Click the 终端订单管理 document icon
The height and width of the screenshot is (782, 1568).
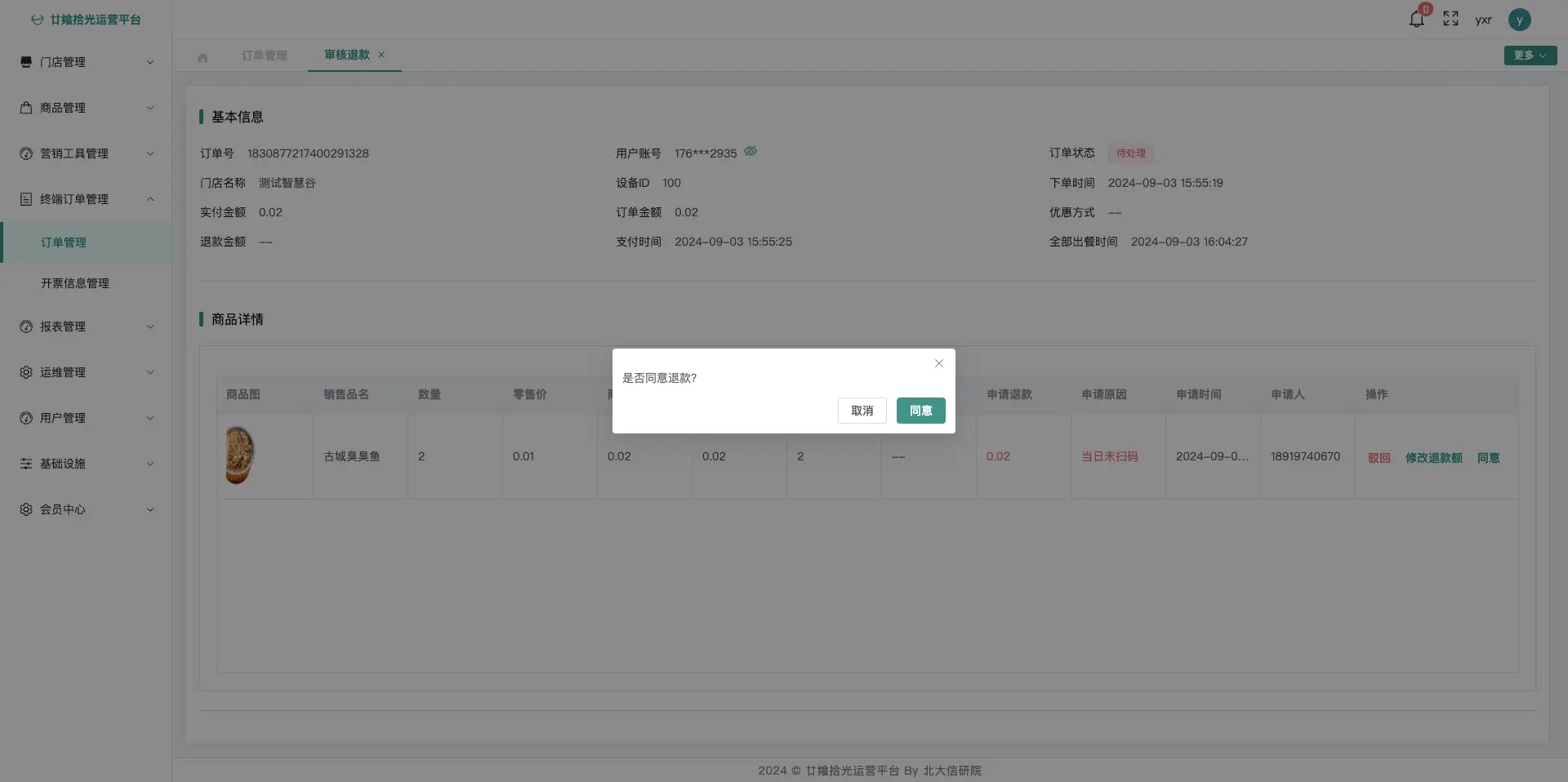click(26, 199)
